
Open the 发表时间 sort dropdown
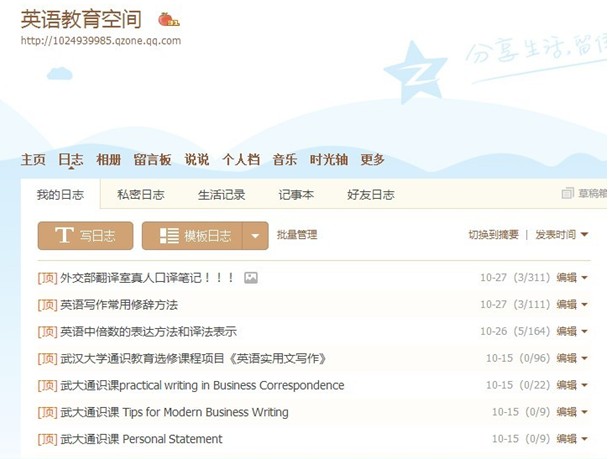point(562,235)
